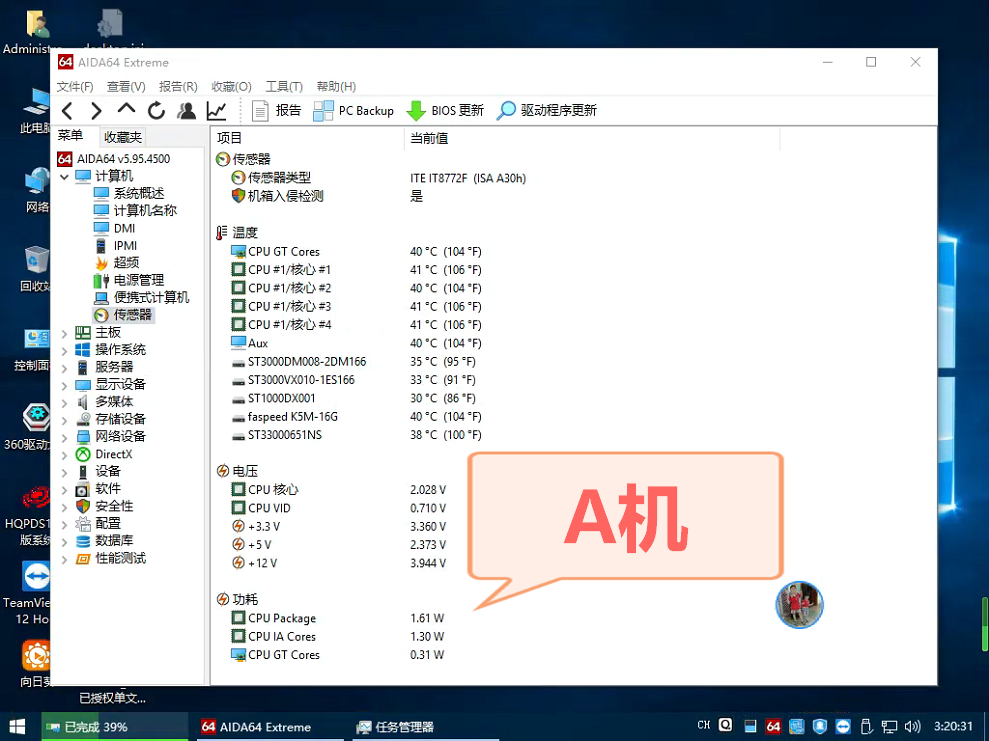Viewport: 989px width, 741px height.
Task: Open the user profile toolbar icon
Action: click(x=186, y=111)
